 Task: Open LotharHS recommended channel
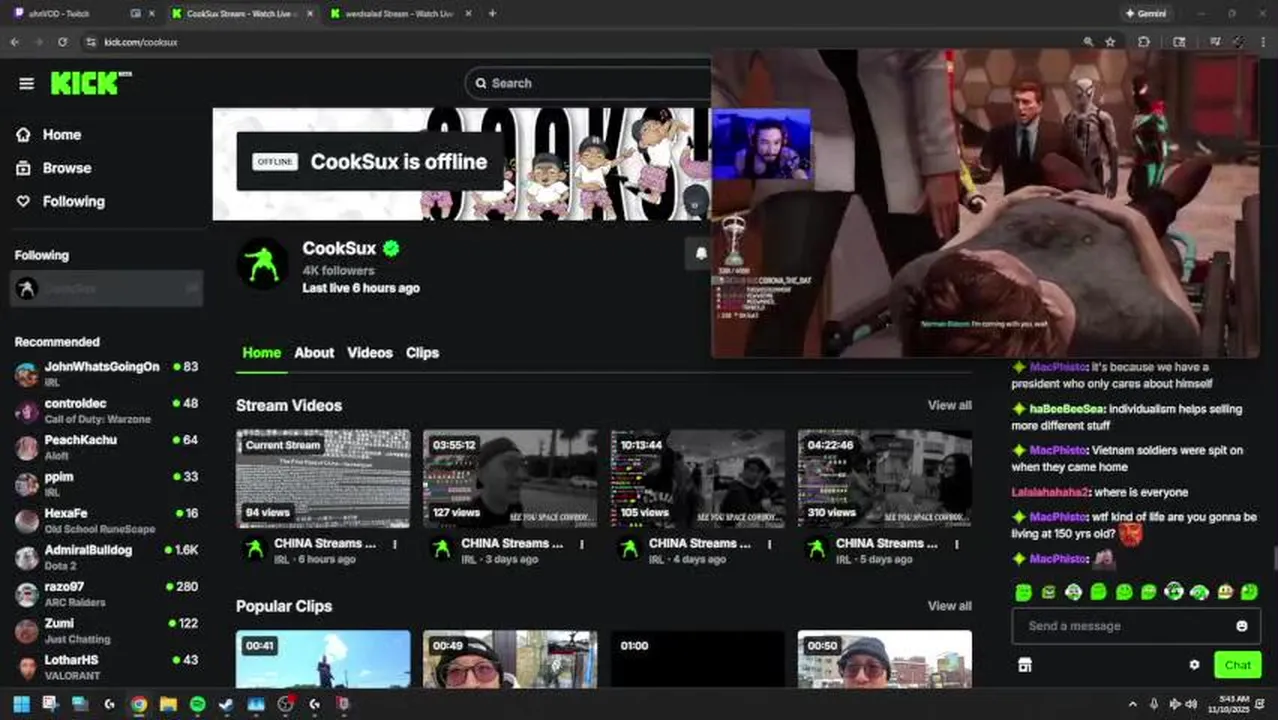(106, 667)
